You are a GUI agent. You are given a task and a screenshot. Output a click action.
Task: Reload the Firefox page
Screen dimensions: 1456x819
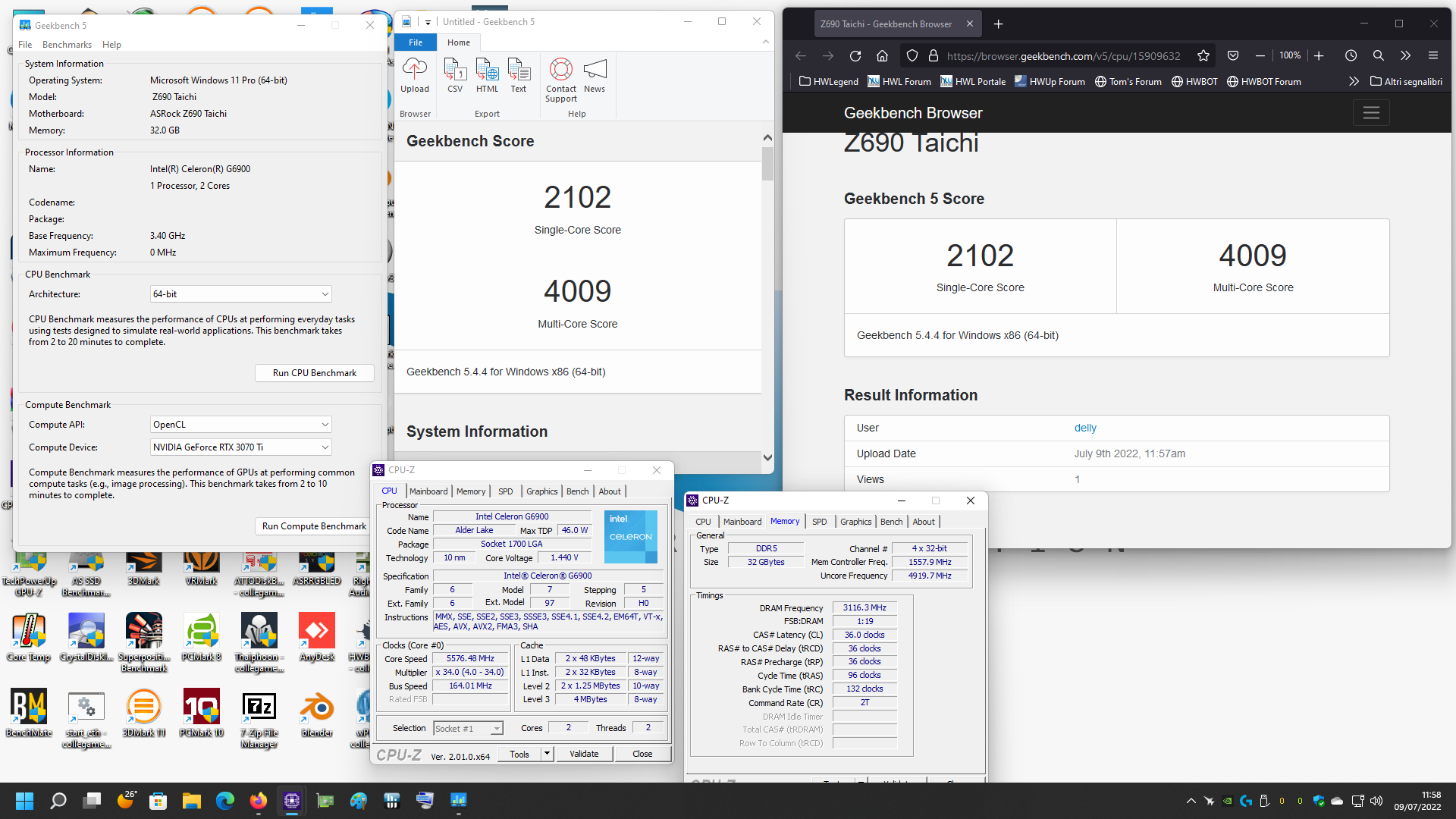click(x=855, y=55)
